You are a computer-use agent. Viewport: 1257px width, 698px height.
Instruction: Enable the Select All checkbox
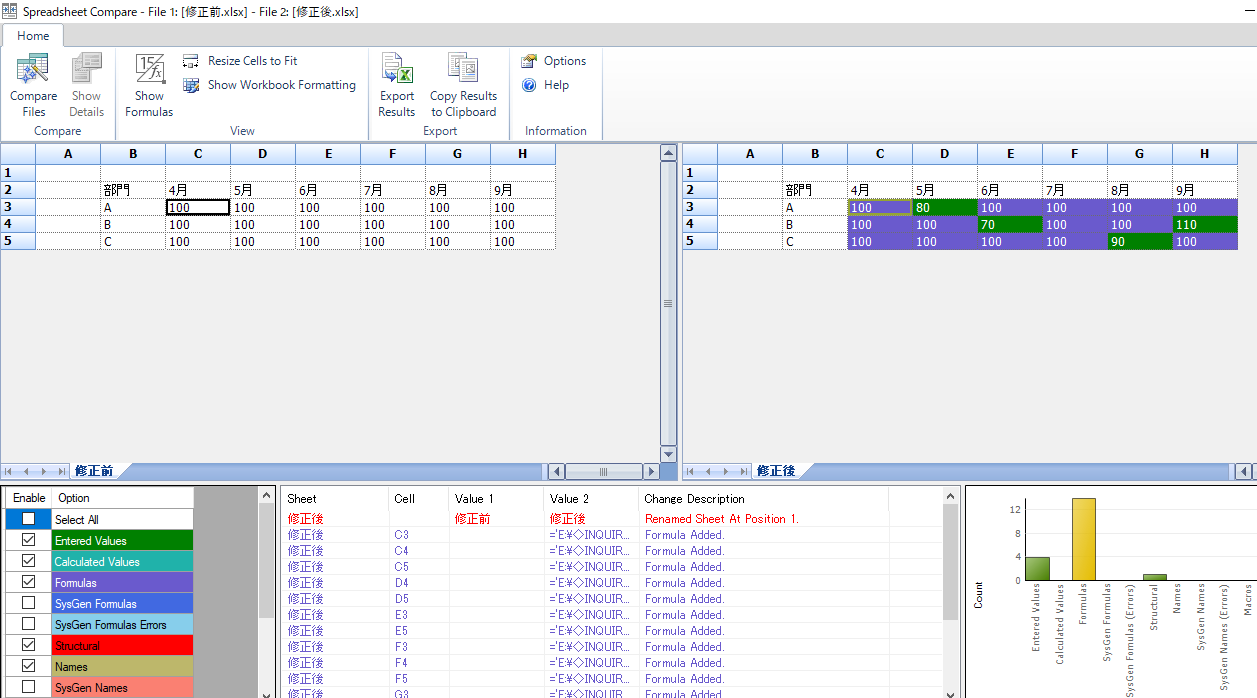[28, 519]
